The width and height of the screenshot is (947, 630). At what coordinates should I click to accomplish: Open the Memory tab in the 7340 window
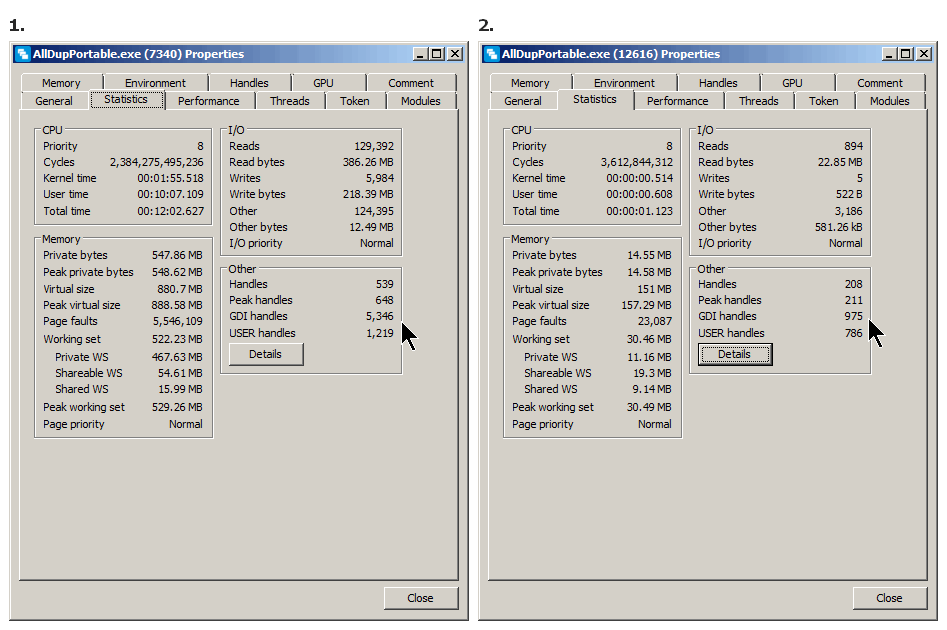(x=61, y=83)
